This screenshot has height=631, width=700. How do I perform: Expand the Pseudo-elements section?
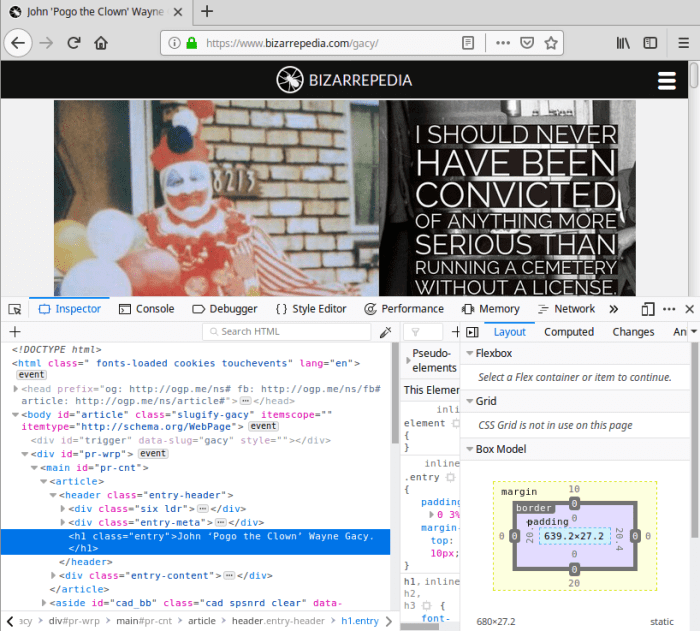tap(407, 355)
